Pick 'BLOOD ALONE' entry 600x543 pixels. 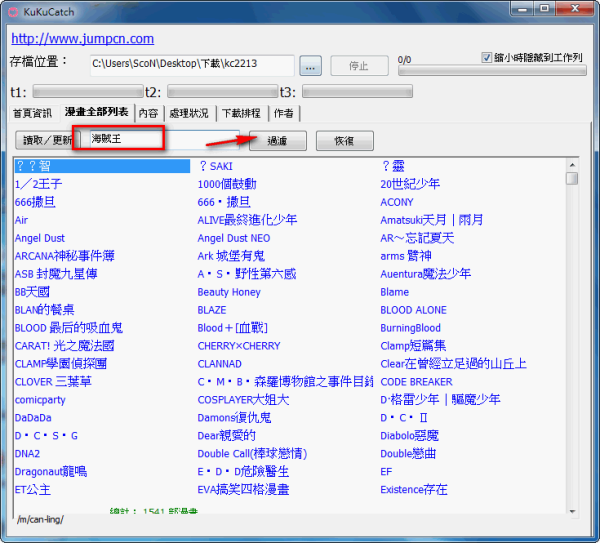coord(413,310)
